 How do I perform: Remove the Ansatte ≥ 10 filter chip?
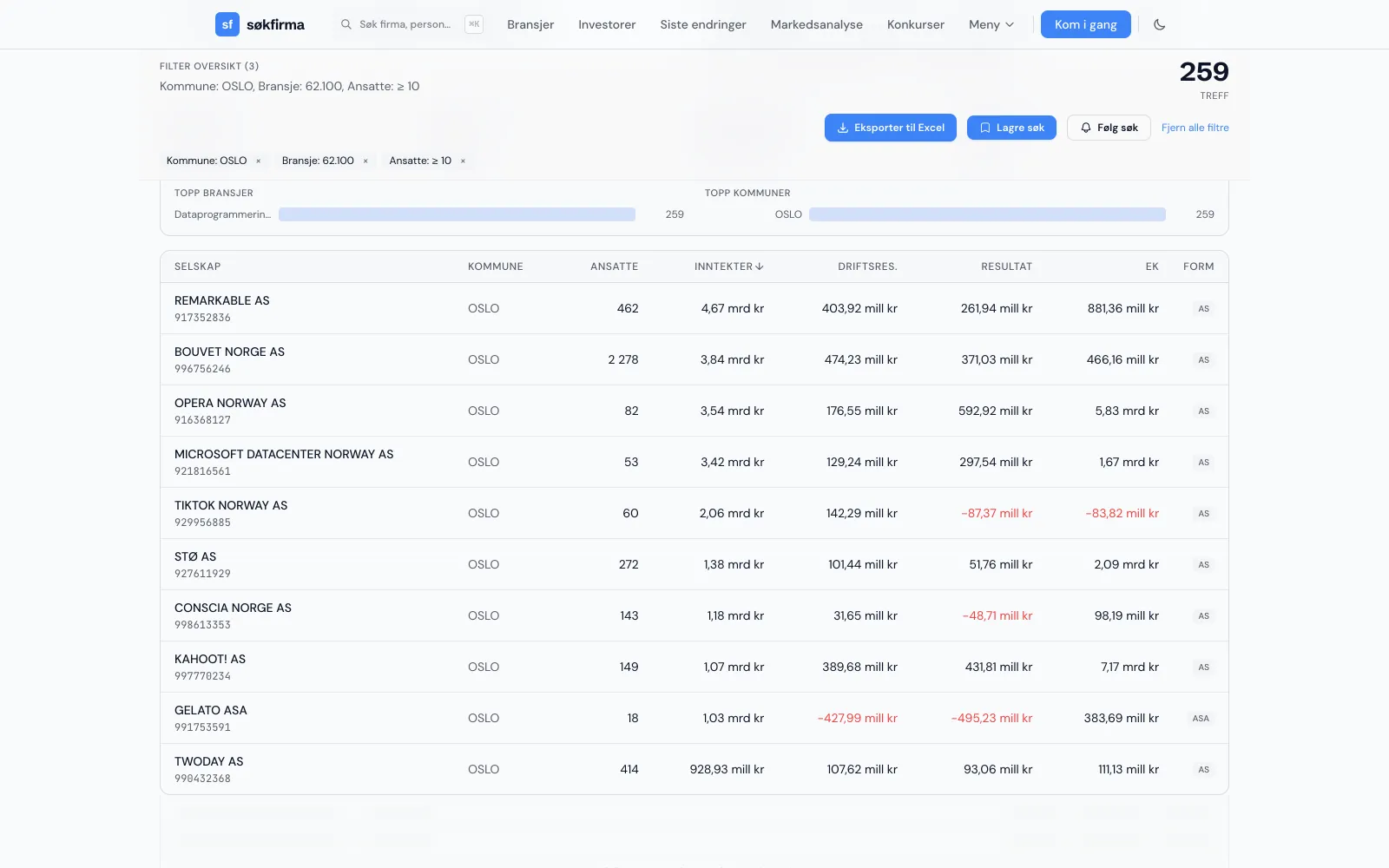click(x=463, y=161)
